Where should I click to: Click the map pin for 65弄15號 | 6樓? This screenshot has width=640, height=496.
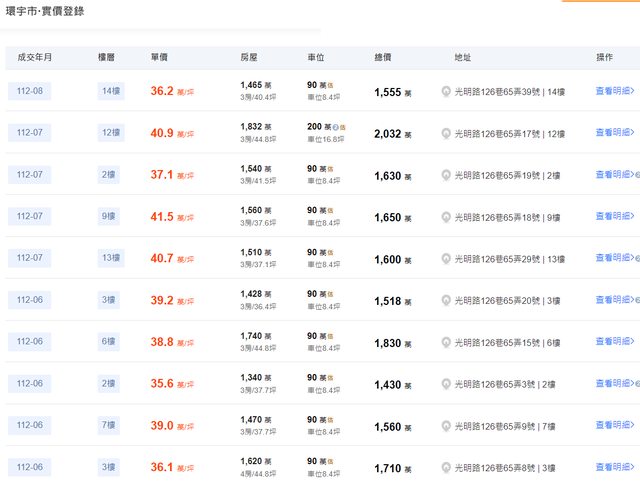[x=446, y=343]
